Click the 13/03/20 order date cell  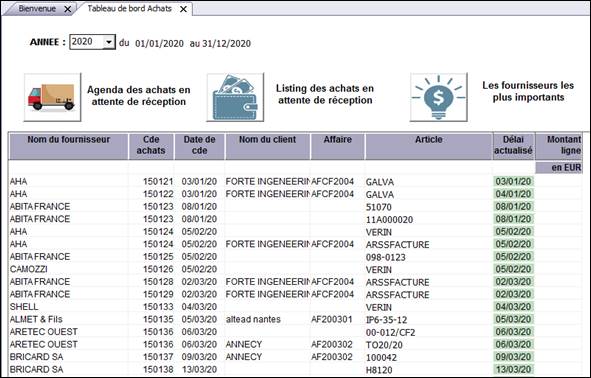click(x=199, y=369)
